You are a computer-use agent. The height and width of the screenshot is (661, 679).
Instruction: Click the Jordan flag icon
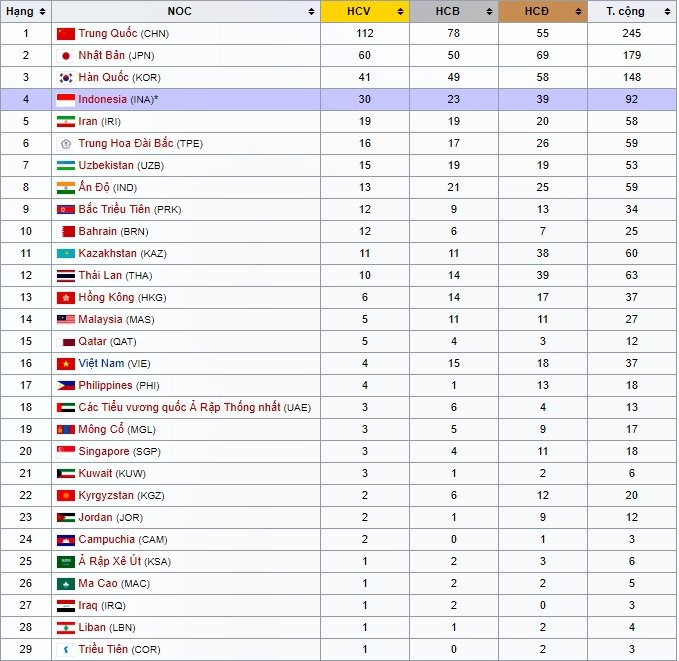point(66,518)
